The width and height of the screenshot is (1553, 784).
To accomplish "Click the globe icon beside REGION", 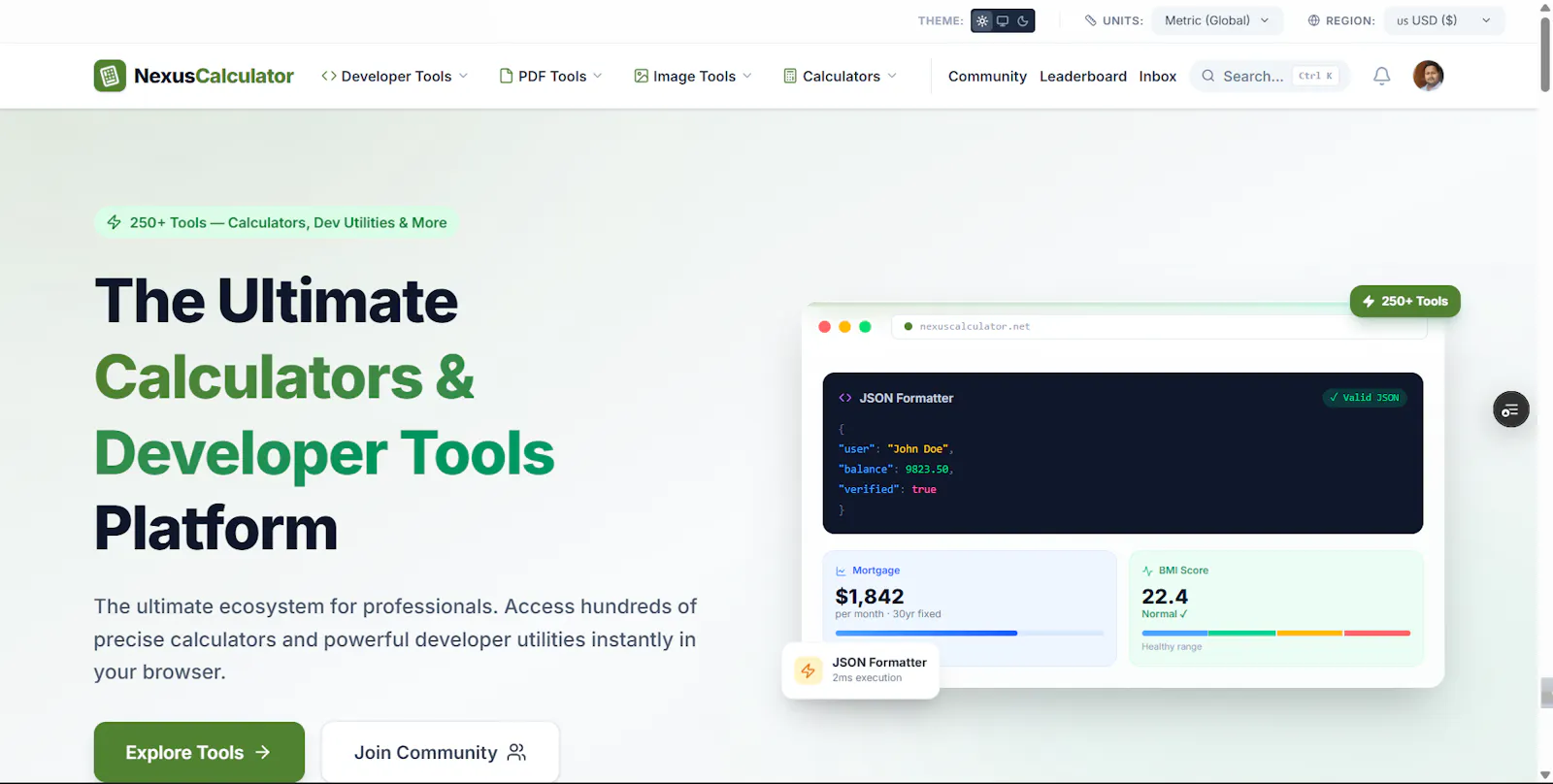I will pos(1313,20).
